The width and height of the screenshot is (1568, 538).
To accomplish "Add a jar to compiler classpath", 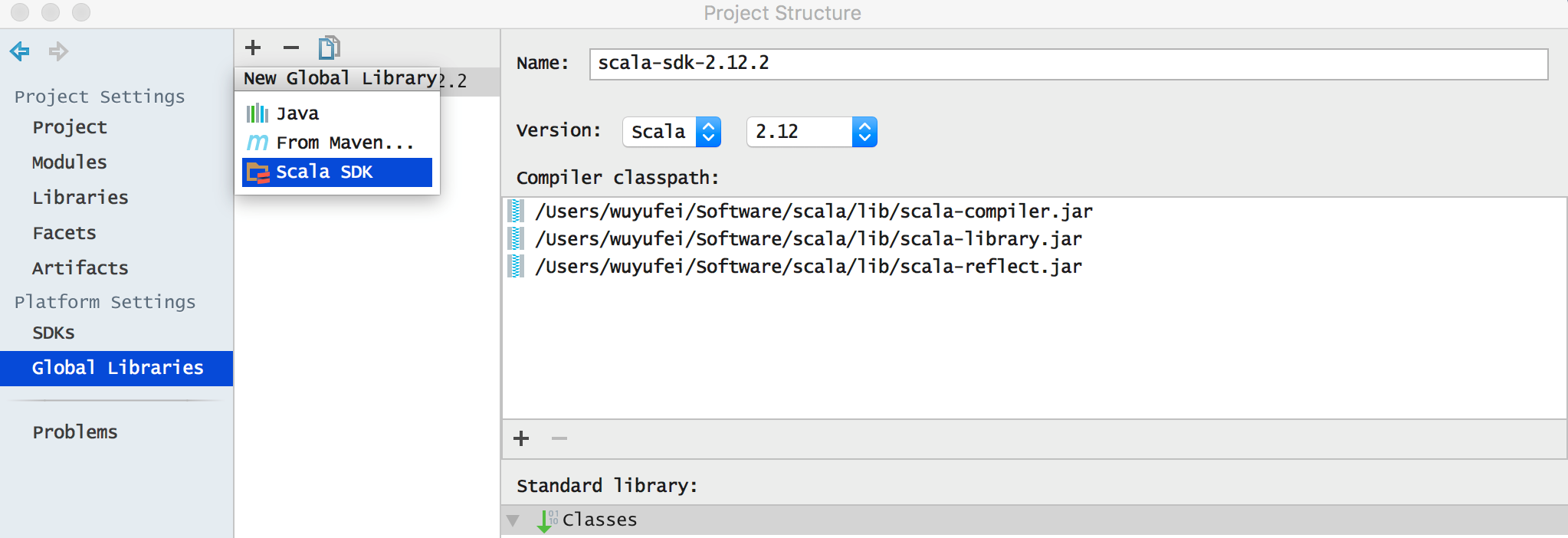I will (521, 438).
